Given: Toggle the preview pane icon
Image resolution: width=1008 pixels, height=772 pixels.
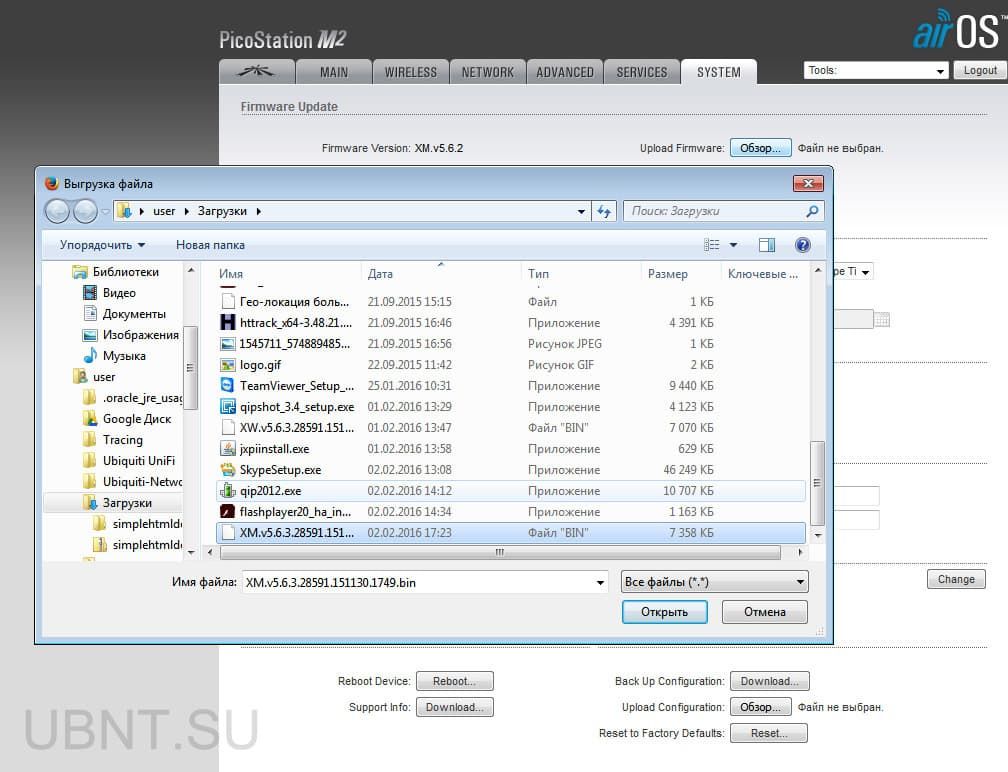Looking at the screenshot, I should [767, 245].
